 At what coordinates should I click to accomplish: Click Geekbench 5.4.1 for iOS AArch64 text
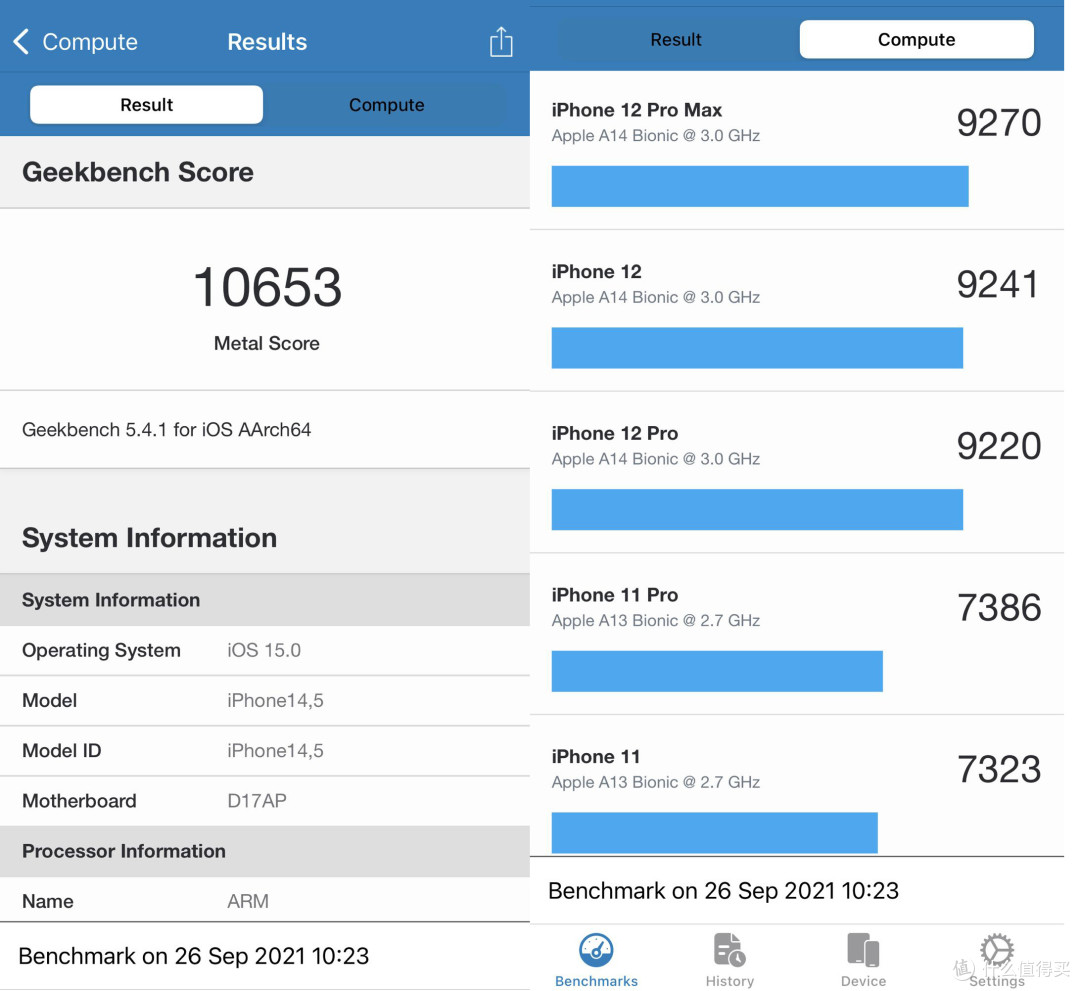[x=167, y=430]
